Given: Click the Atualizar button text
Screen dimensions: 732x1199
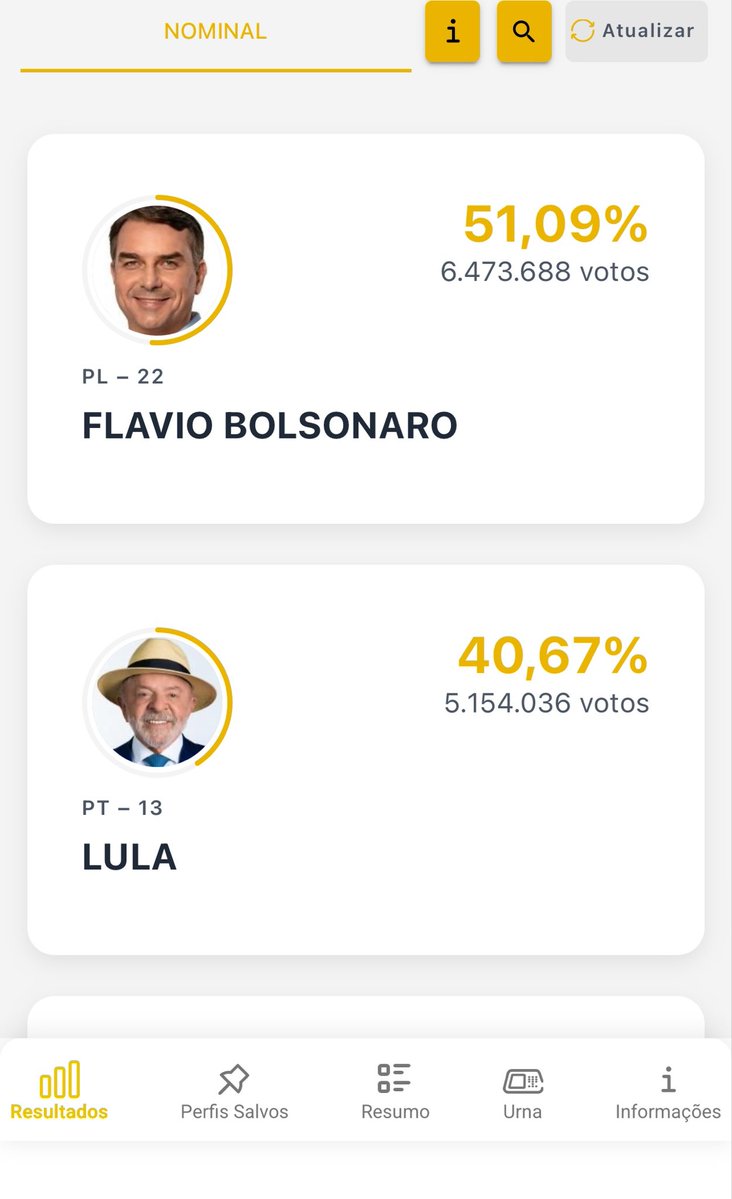Looking at the screenshot, I should pos(648,31).
